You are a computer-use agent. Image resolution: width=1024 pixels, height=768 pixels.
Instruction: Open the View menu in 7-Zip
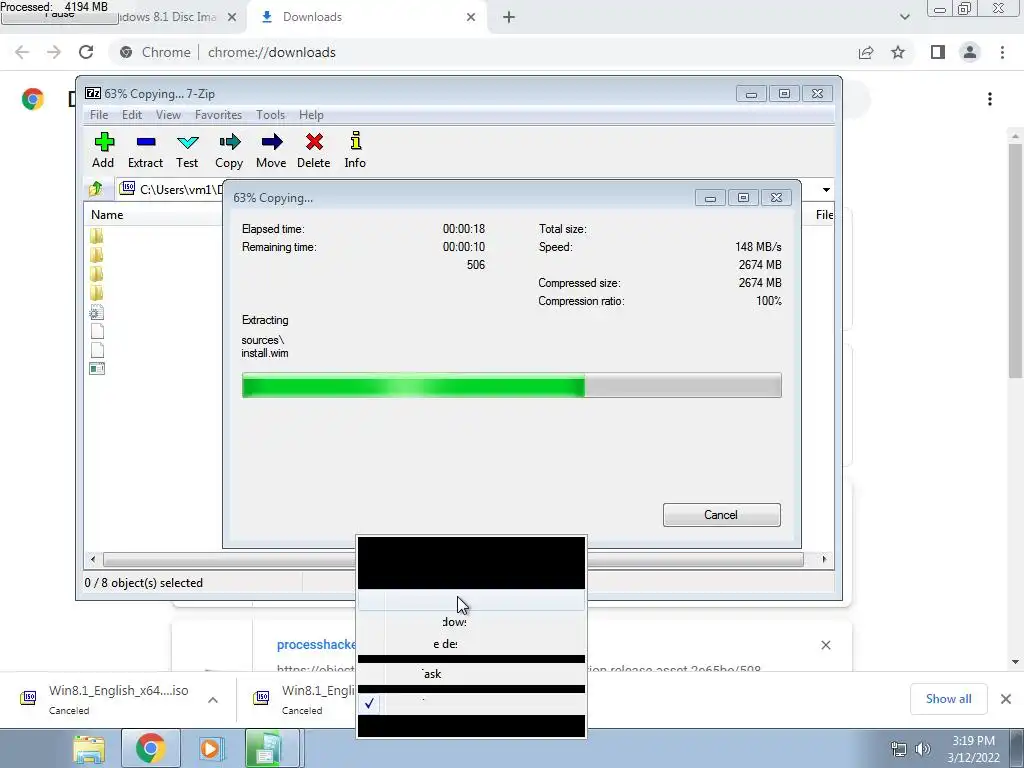[x=168, y=115]
